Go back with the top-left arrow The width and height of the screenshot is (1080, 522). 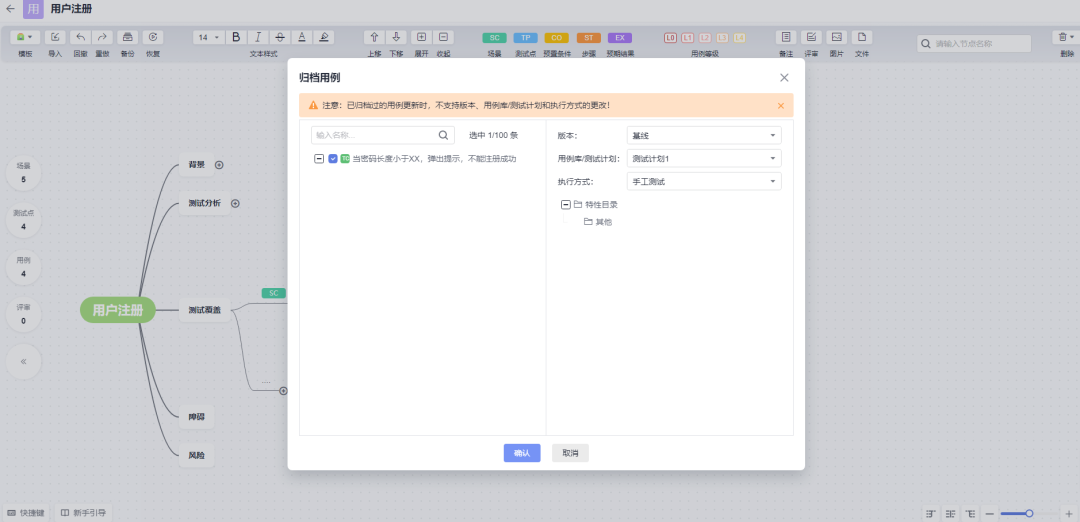click(10, 9)
